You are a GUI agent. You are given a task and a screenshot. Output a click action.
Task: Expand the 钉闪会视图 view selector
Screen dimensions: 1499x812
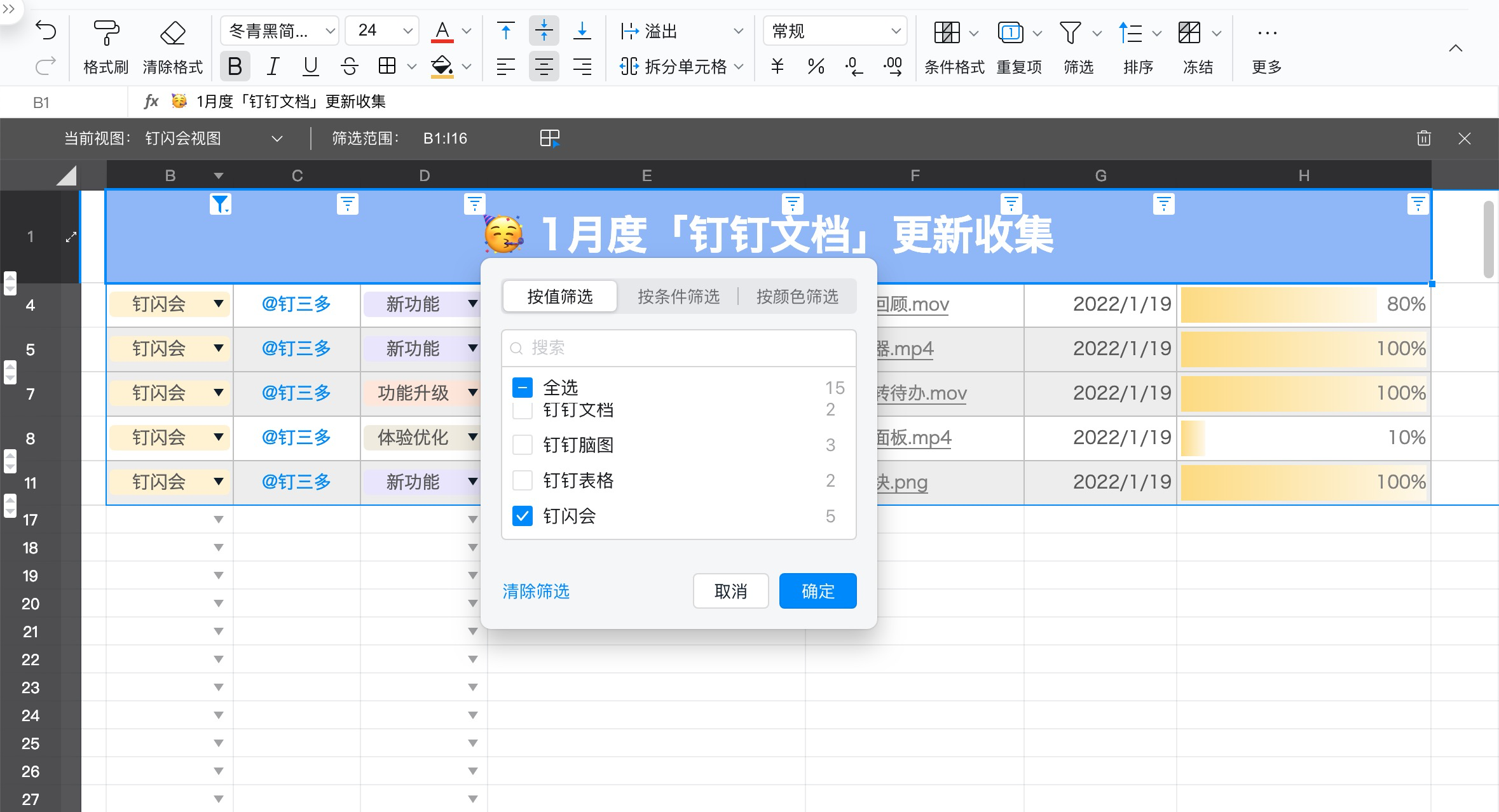(277, 139)
